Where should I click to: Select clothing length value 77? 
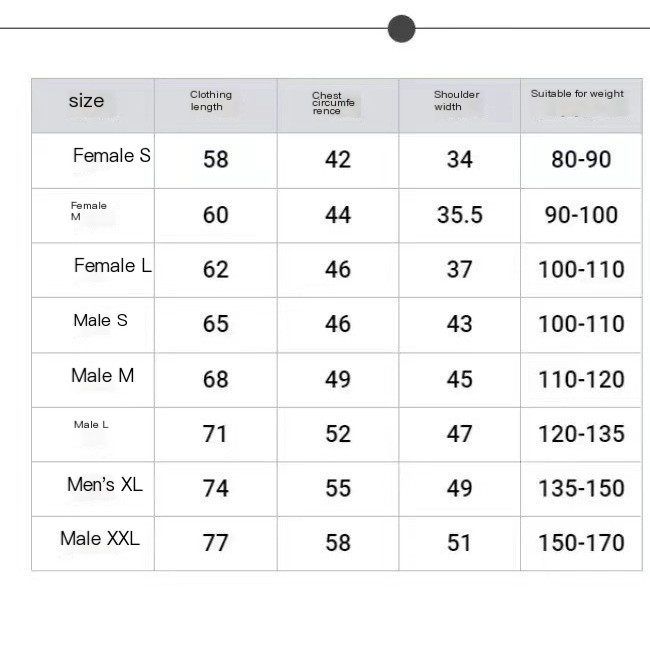tap(216, 543)
